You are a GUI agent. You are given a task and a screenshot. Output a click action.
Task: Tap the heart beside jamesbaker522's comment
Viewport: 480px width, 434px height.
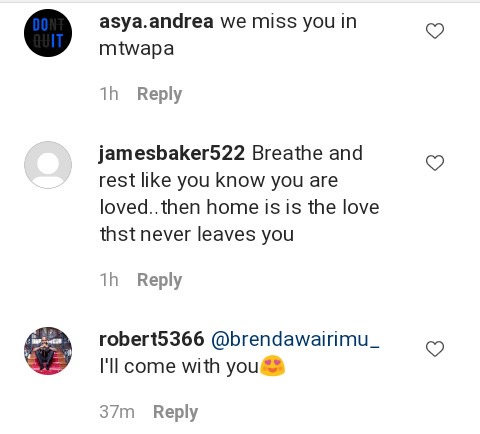click(x=435, y=163)
